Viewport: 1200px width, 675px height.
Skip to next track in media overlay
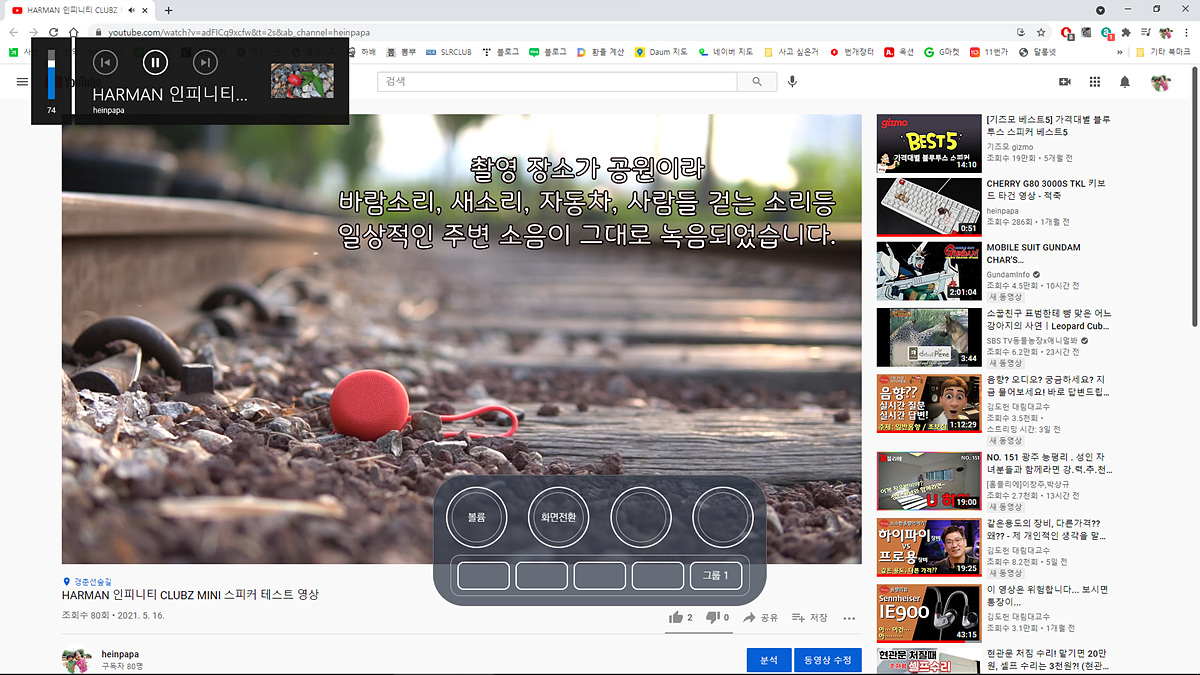(204, 63)
